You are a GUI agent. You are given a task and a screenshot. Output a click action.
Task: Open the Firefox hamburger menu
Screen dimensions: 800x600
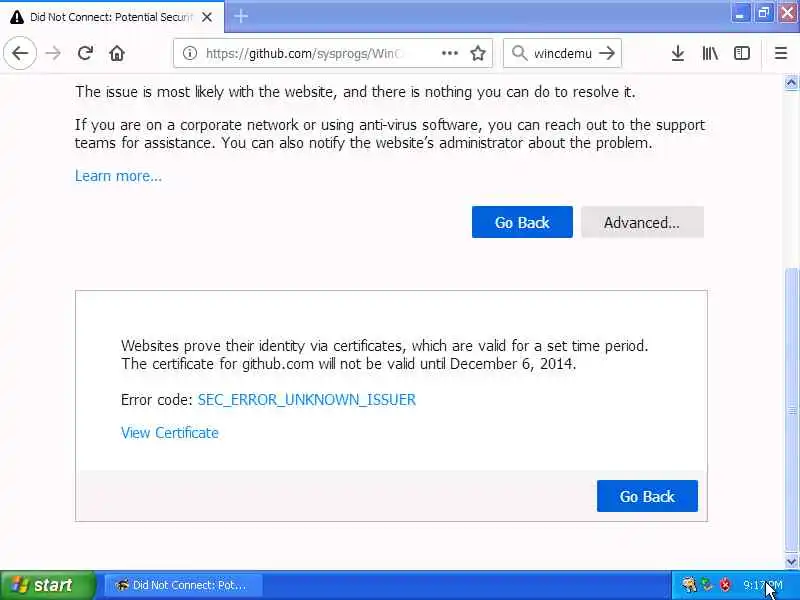click(781, 53)
